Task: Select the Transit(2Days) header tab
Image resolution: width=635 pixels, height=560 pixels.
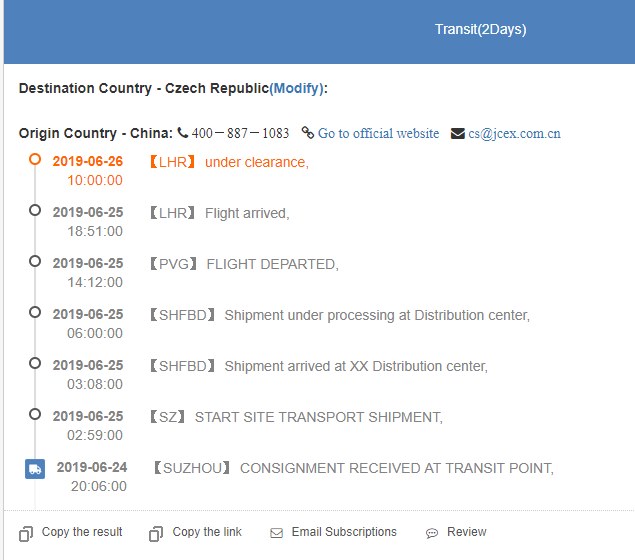Action: [480, 29]
